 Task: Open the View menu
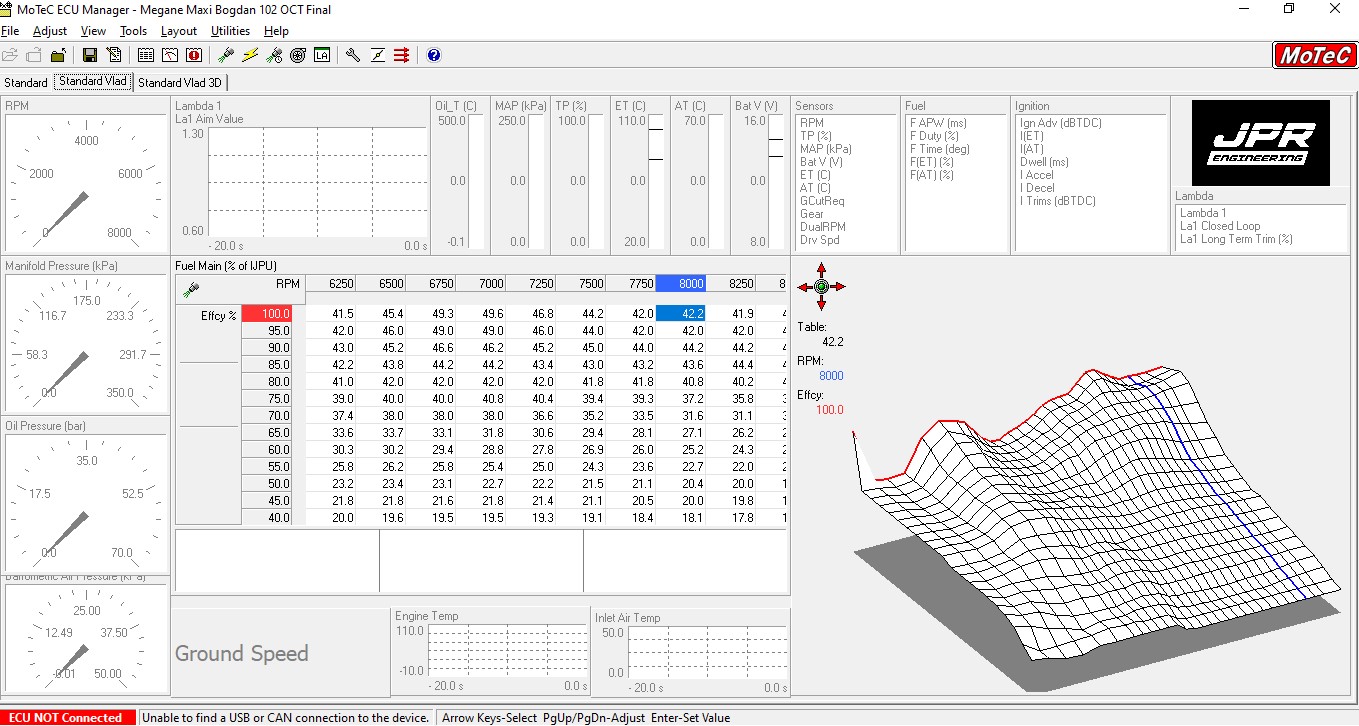93,31
